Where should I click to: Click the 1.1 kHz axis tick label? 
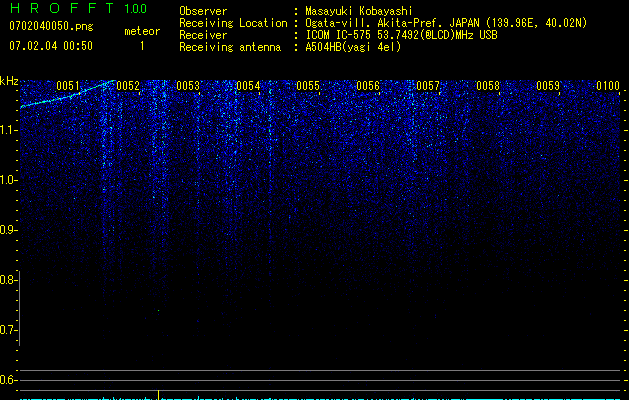8,130
